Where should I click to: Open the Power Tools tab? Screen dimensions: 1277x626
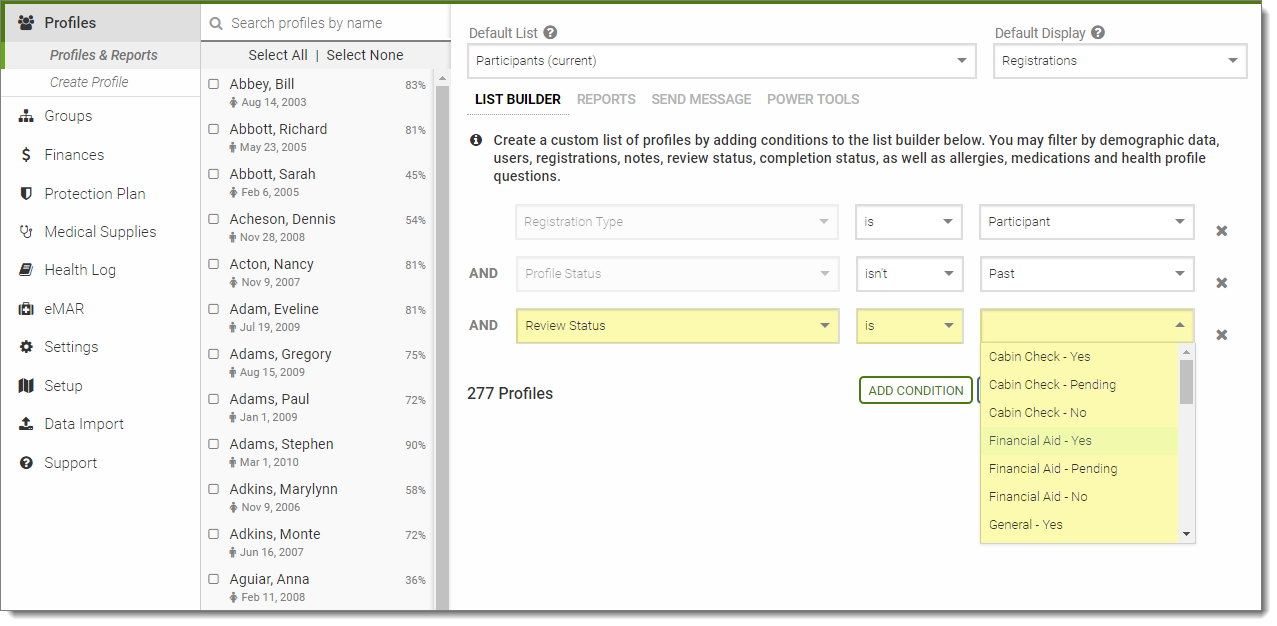click(x=813, y=99)
